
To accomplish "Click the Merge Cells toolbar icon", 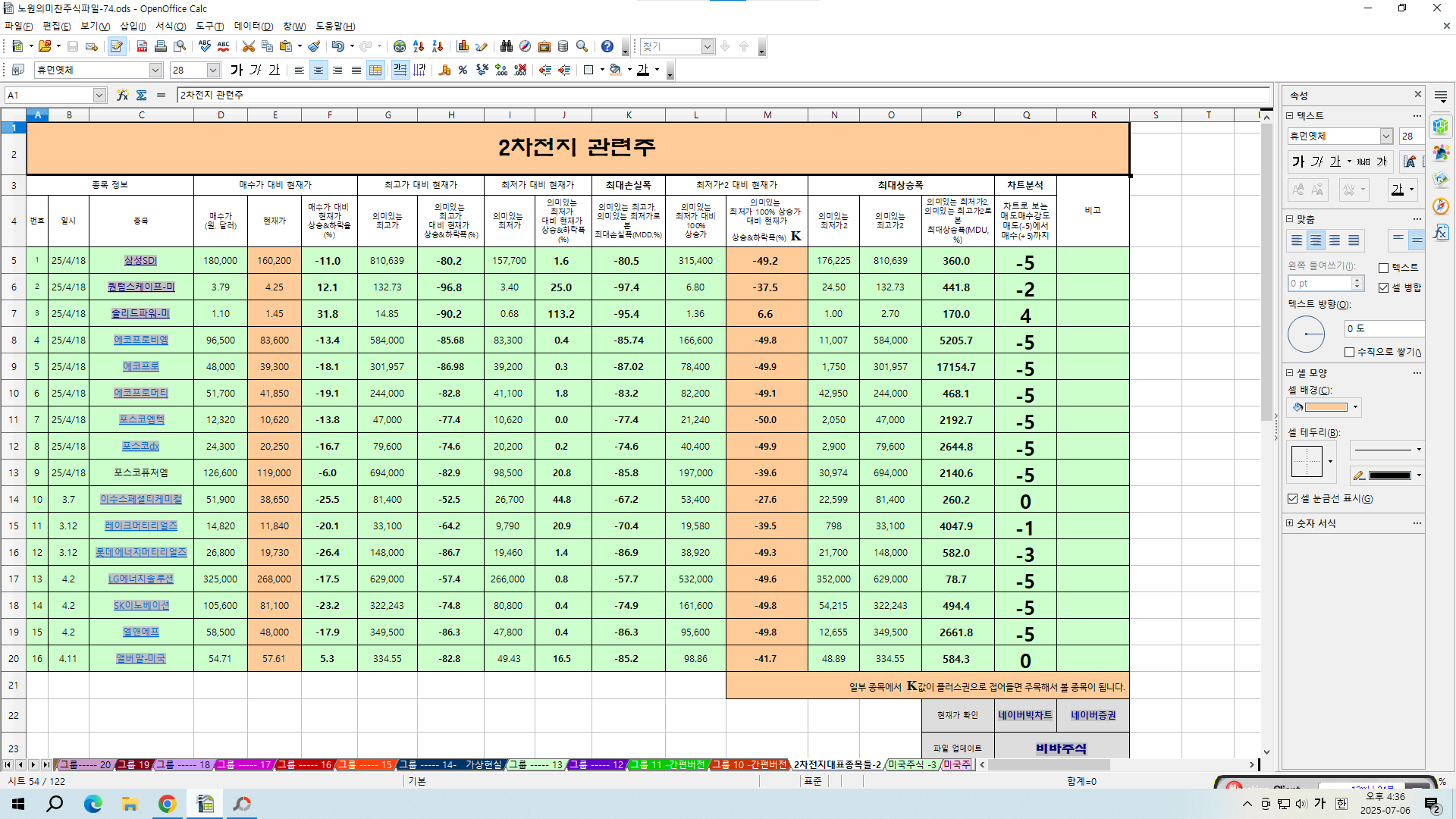I will tap(375, 70).
